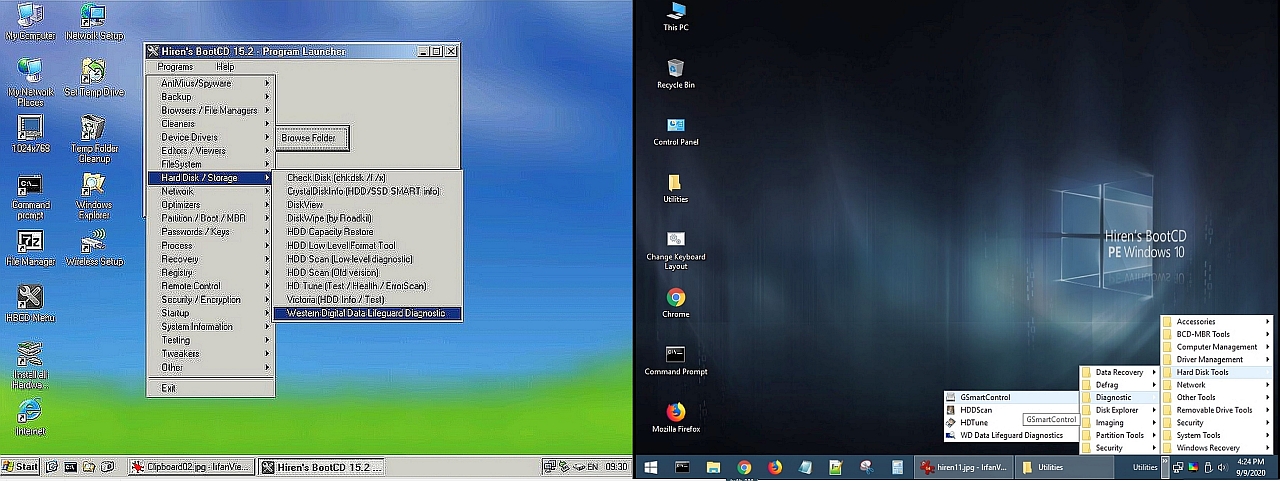Launch Mozilla Firefox desktop icon
This screenshot has width=1280, height=481.
point(676,417)
